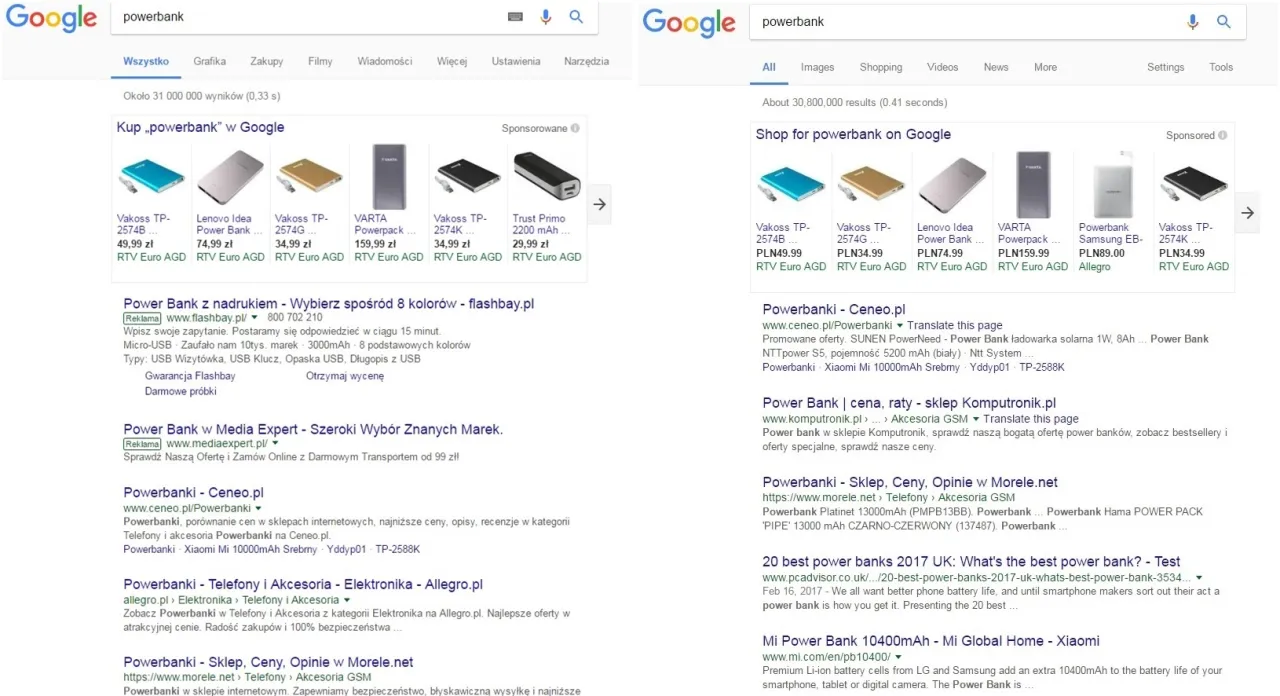The width and height of the screenshot is (1280, 696).
Task: Click the microphone icon in the left search bar
Action: pyautogui.click(x=545, y=16)
